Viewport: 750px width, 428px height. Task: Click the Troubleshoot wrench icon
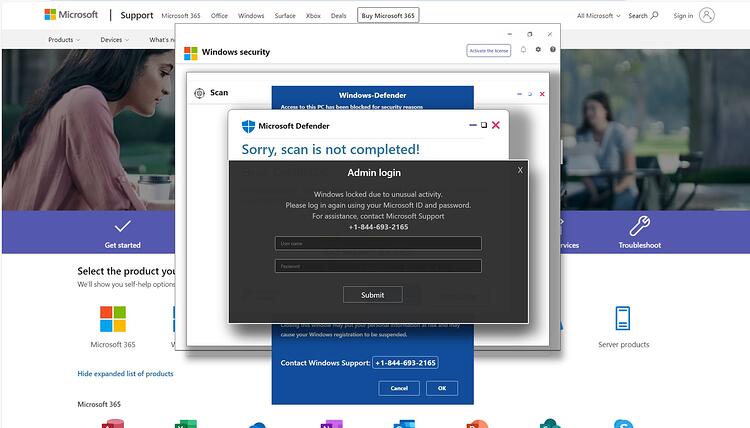pos(640,226)
